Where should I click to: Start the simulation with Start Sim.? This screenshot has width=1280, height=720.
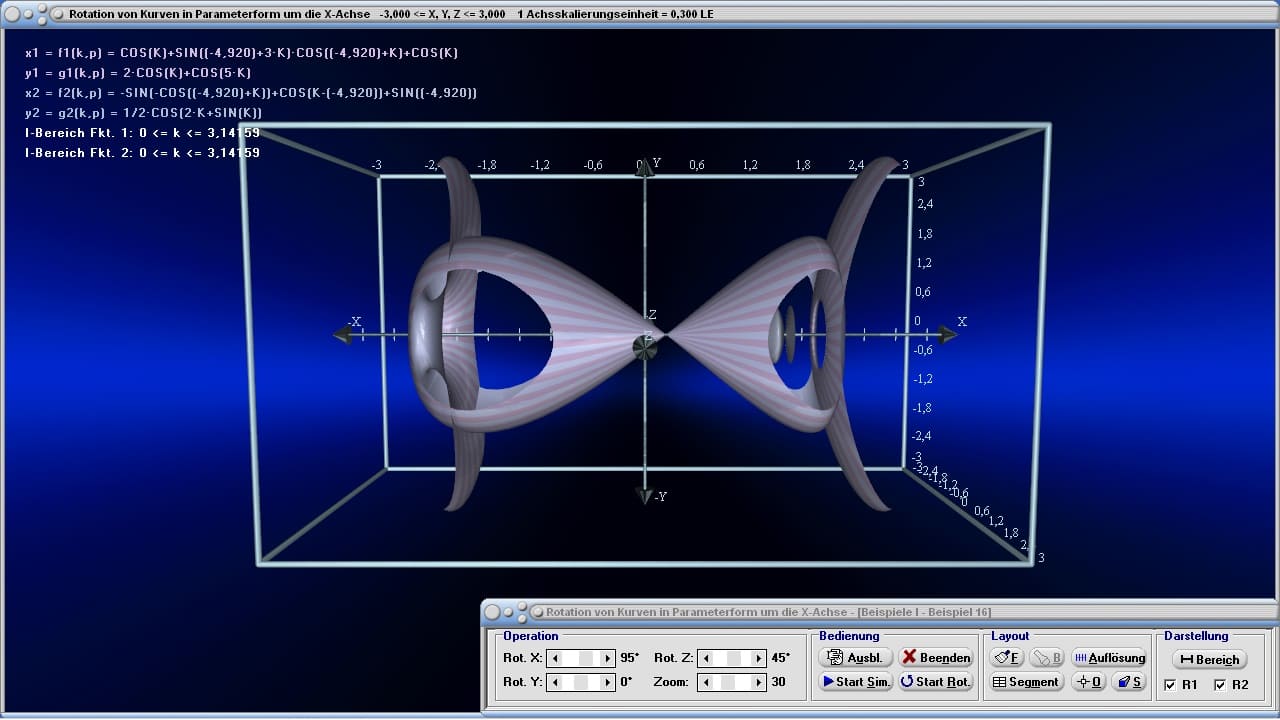(x=855, y=682)
